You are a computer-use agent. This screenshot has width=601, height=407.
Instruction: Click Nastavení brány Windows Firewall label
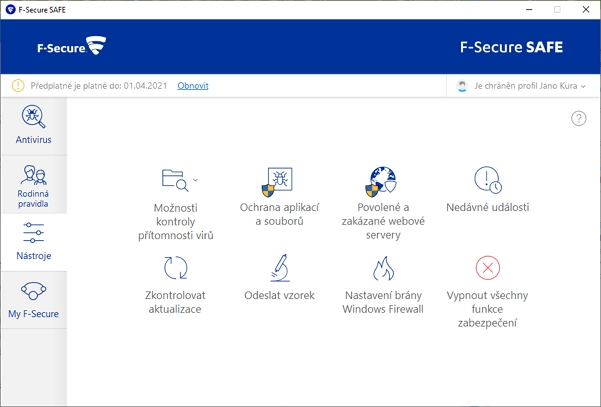[383, 302]
